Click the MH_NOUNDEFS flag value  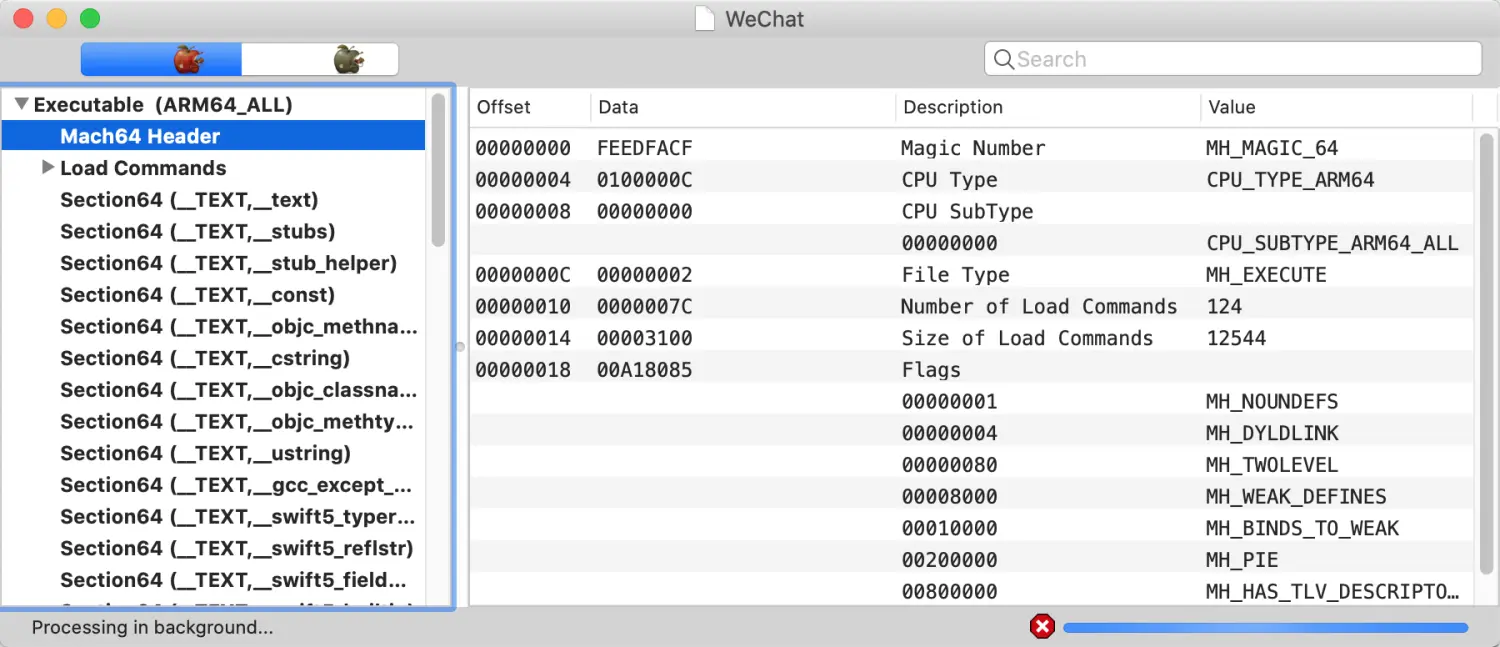[x=1272, y=401]
